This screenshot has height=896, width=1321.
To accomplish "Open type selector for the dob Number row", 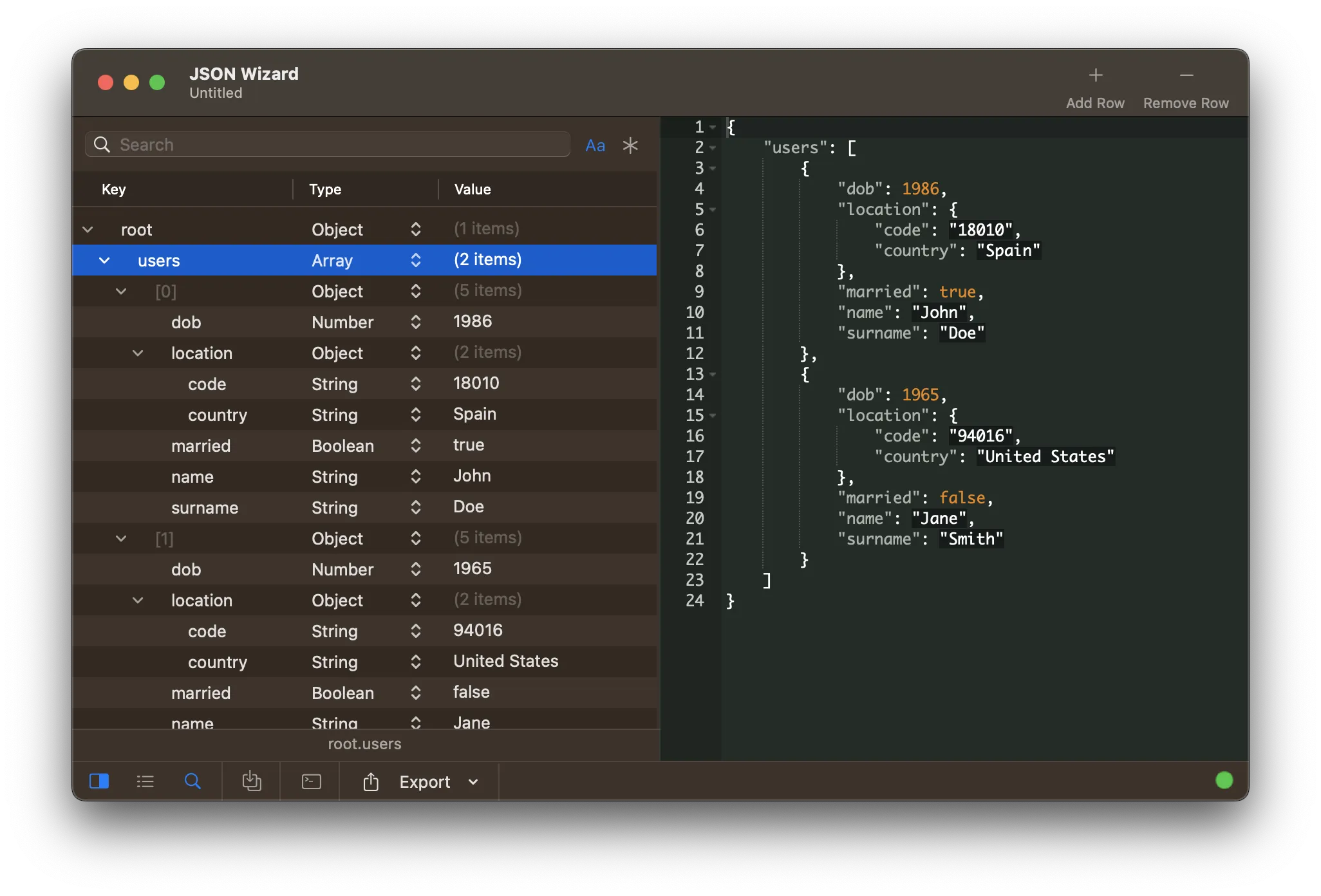I will coord(416,322).
